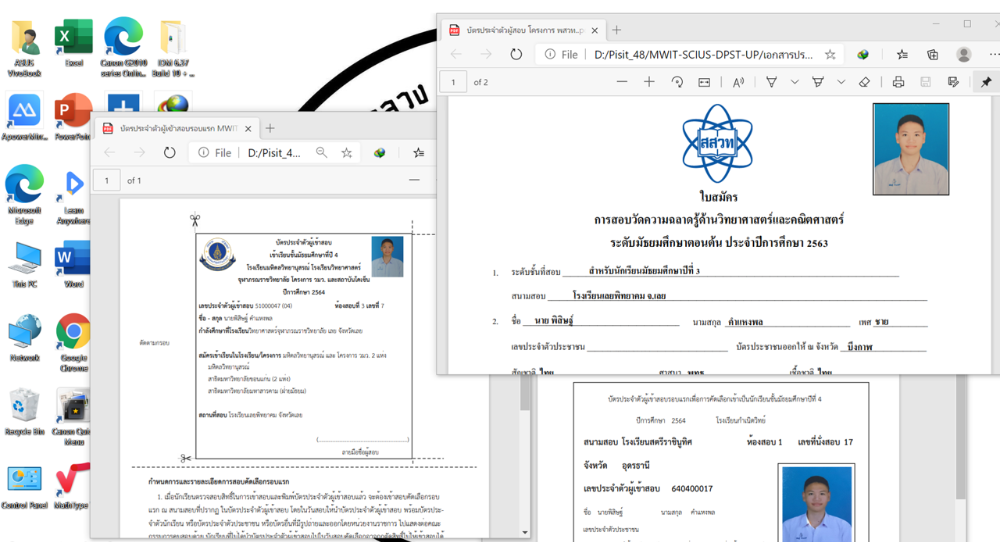
Task: Open Google Chrome desktop shortcut
Action: point(73,335)
